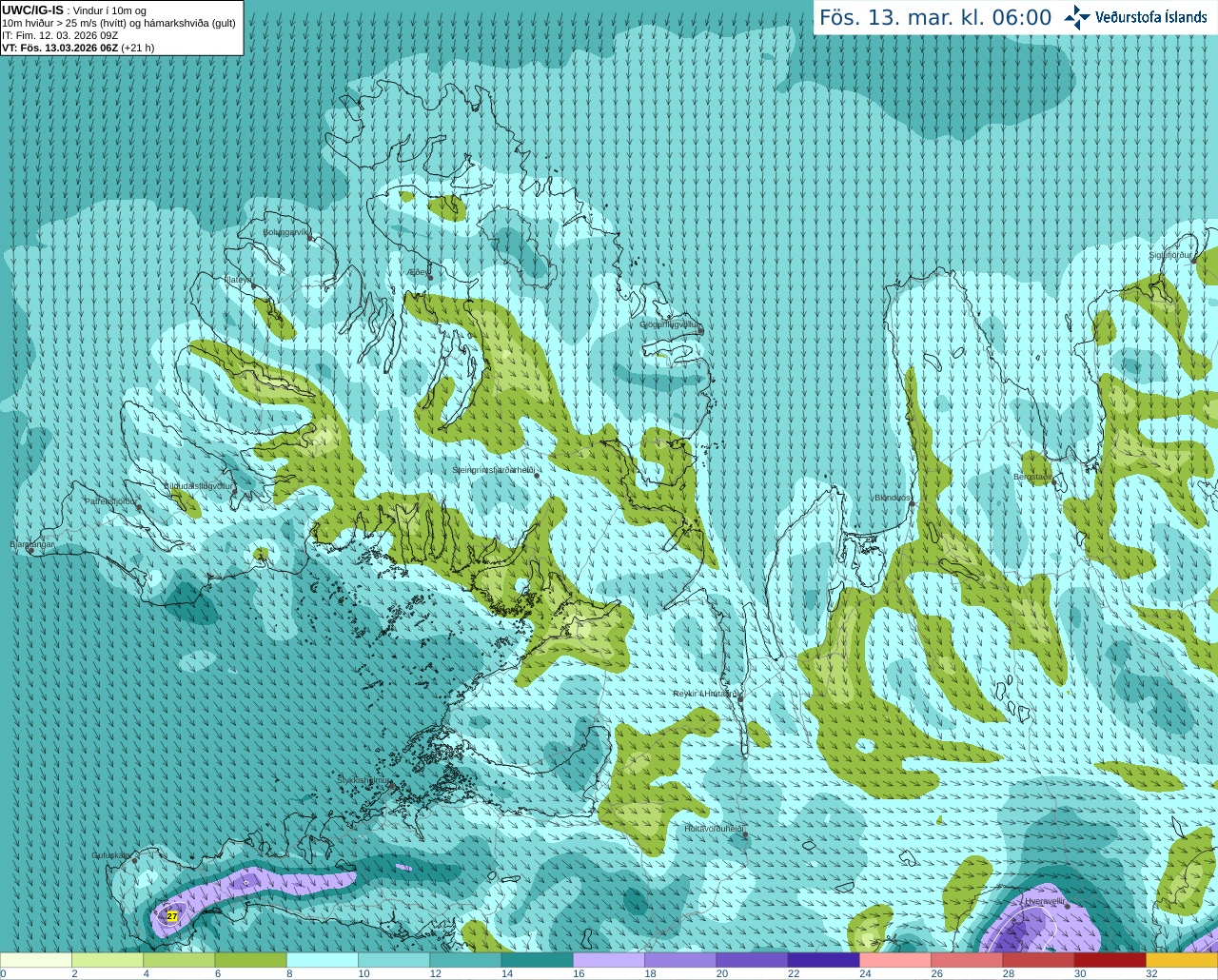Image resolution: width=1218 pixels, height=980 pixels.
Task: Click the 24–26 m/s pink legend swatch
Action: 895,960
